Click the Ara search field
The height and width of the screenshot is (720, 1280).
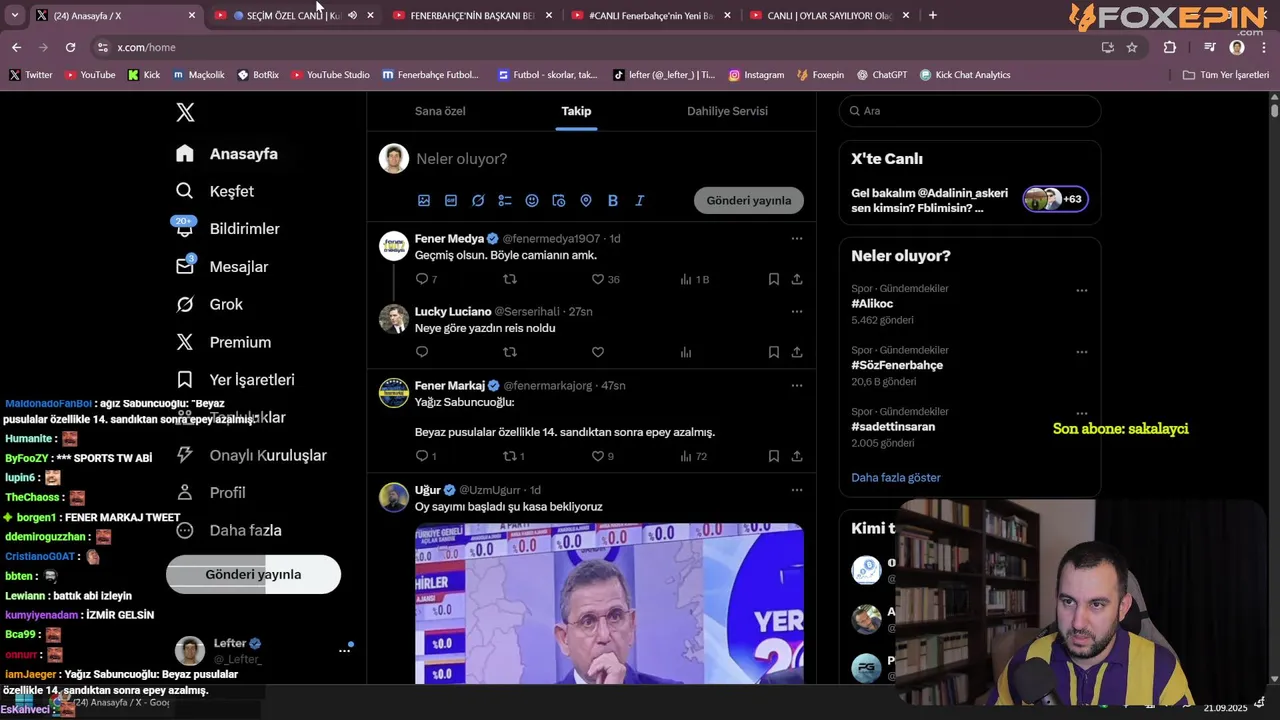pos(970,111)
